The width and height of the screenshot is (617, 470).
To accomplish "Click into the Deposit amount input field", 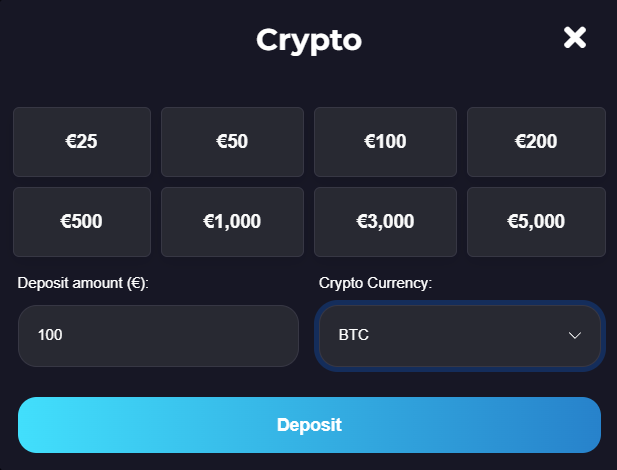I will click(x=158, y=336).
